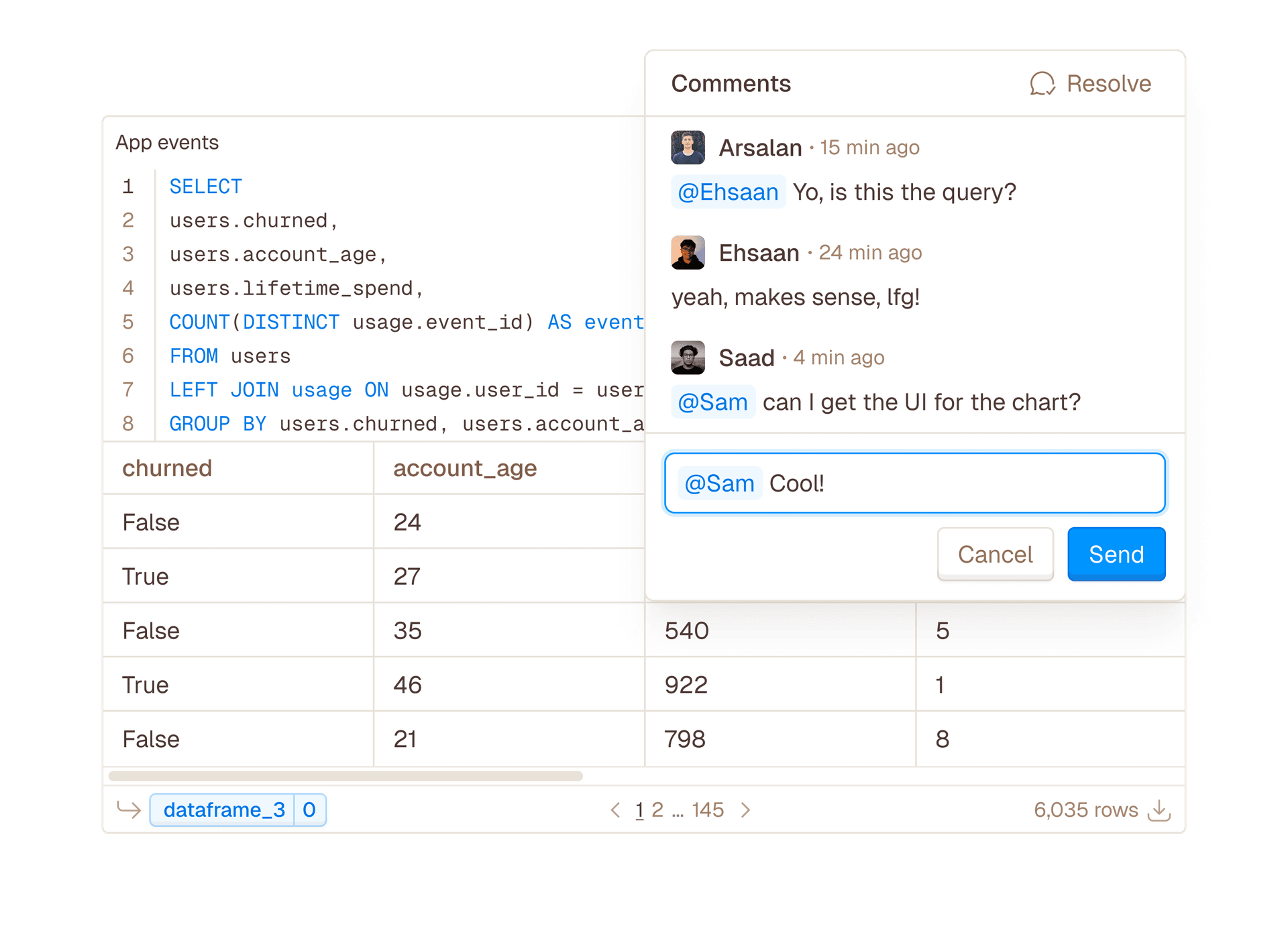Viewport: 1288px width, 949px height.
Task: Jump to page 145
Action: click(x=707, y=810)
